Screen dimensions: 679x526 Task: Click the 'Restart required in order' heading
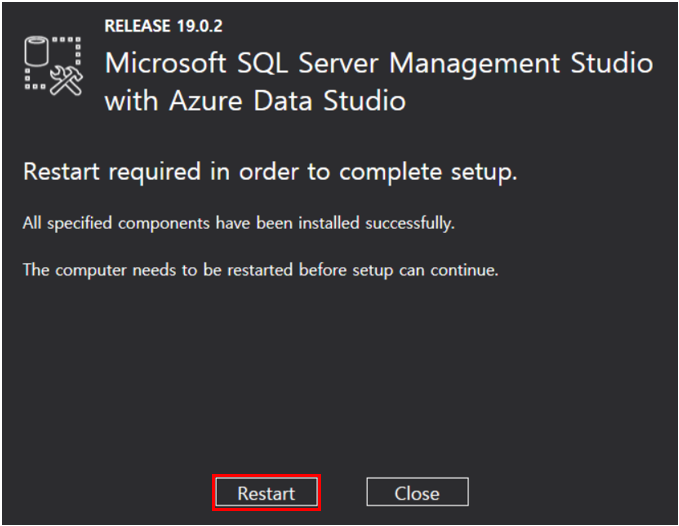270,172
